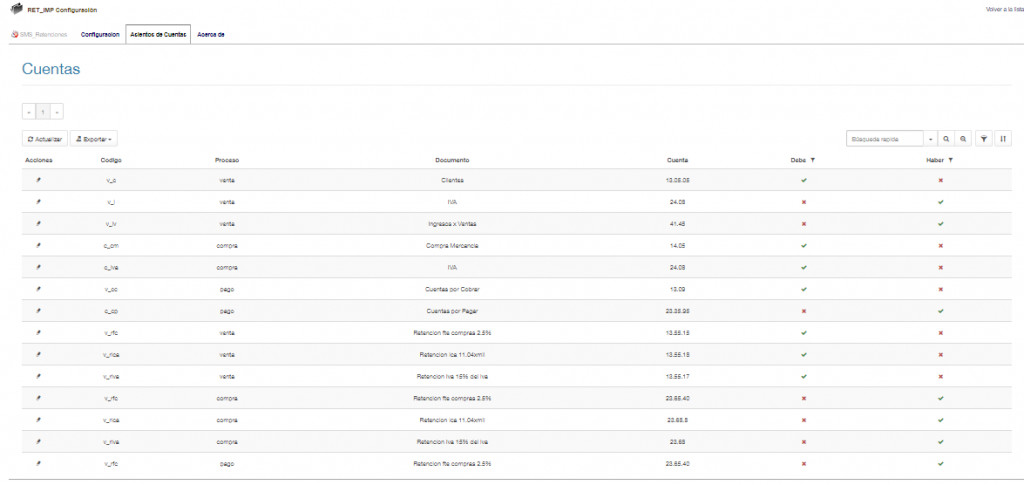Go to the next page arrow
Viewport: 1024px width, 485px height.
(57, 112)
